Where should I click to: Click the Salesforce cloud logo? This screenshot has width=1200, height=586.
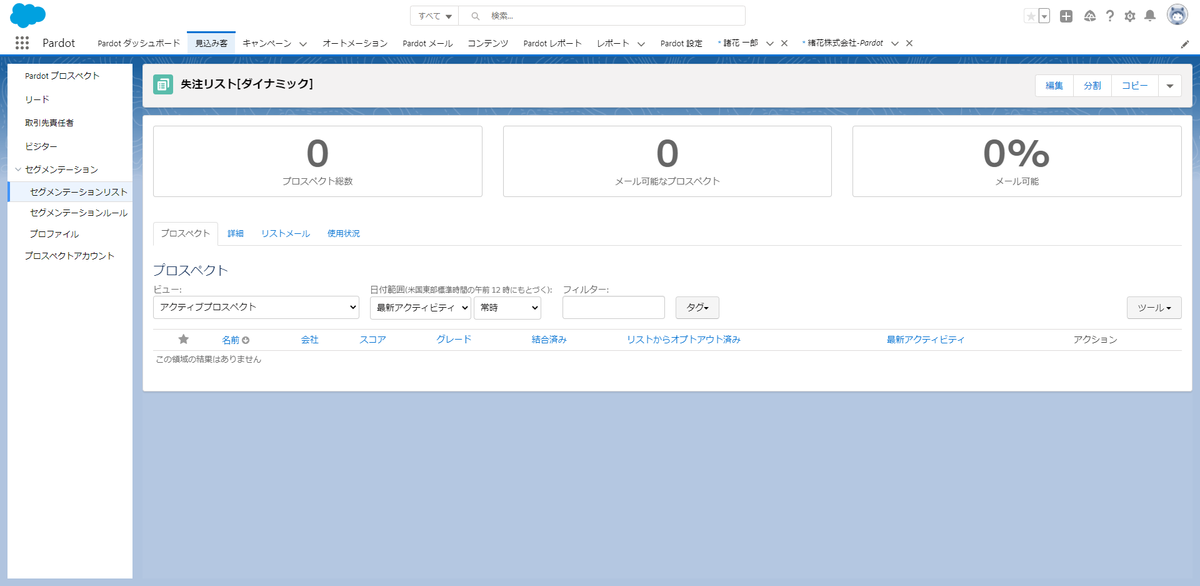pos(27,15)
